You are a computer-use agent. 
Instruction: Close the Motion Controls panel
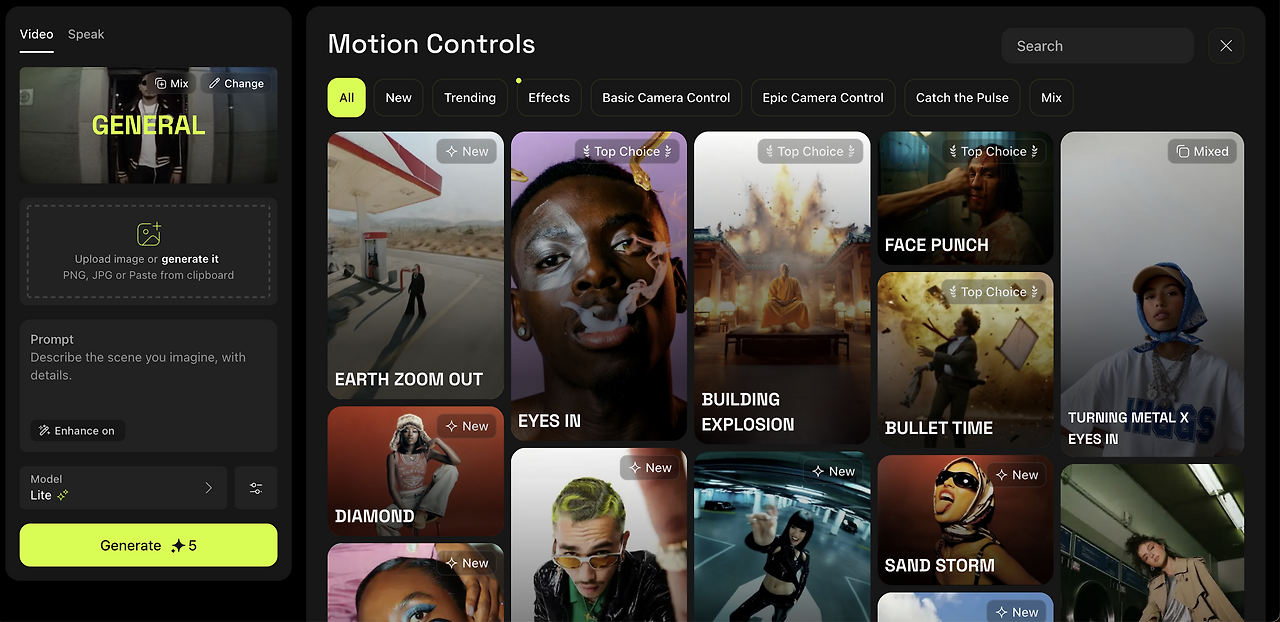pyautogui.click(x=1226, y=46)
